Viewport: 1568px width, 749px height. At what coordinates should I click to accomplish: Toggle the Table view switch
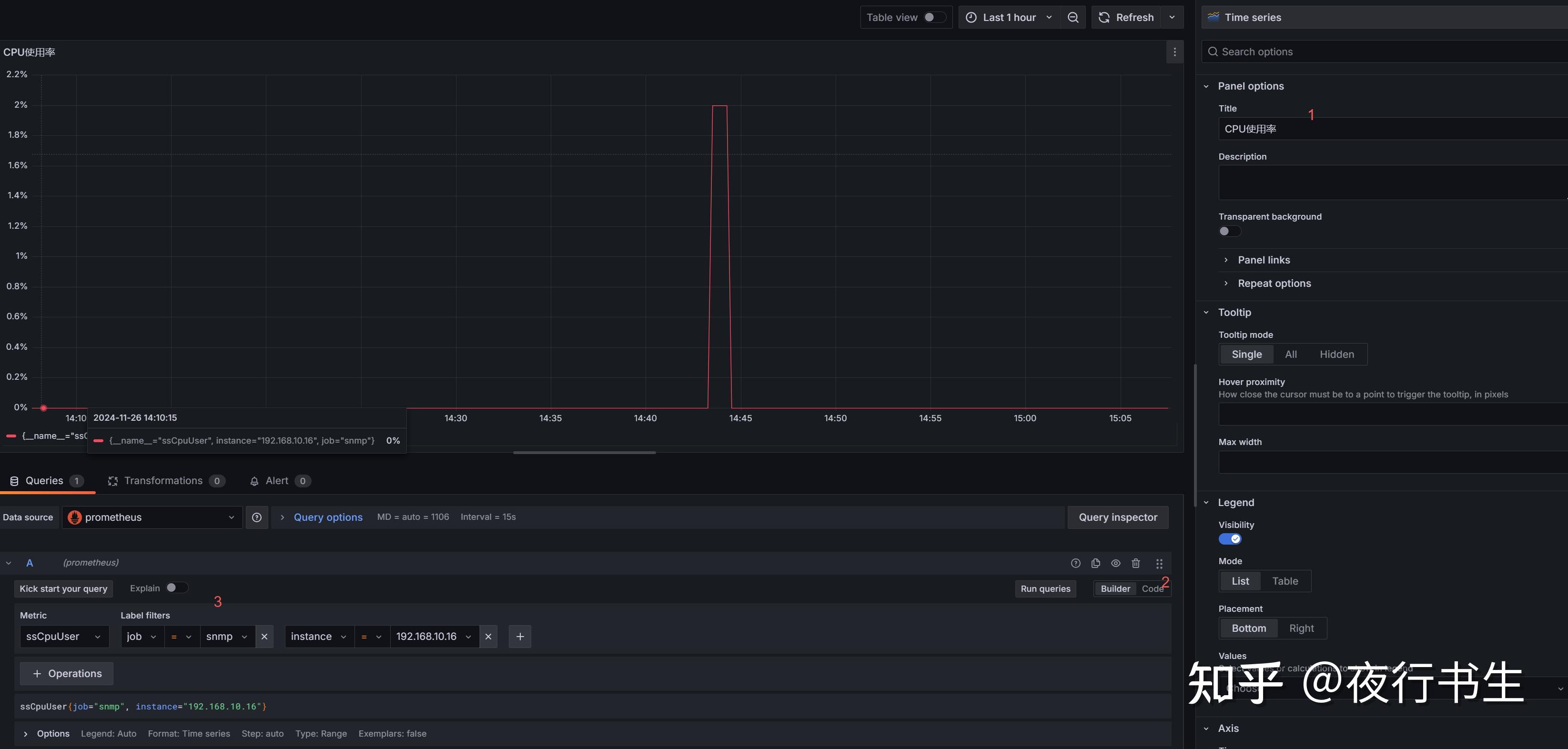(x=934, y=18)
